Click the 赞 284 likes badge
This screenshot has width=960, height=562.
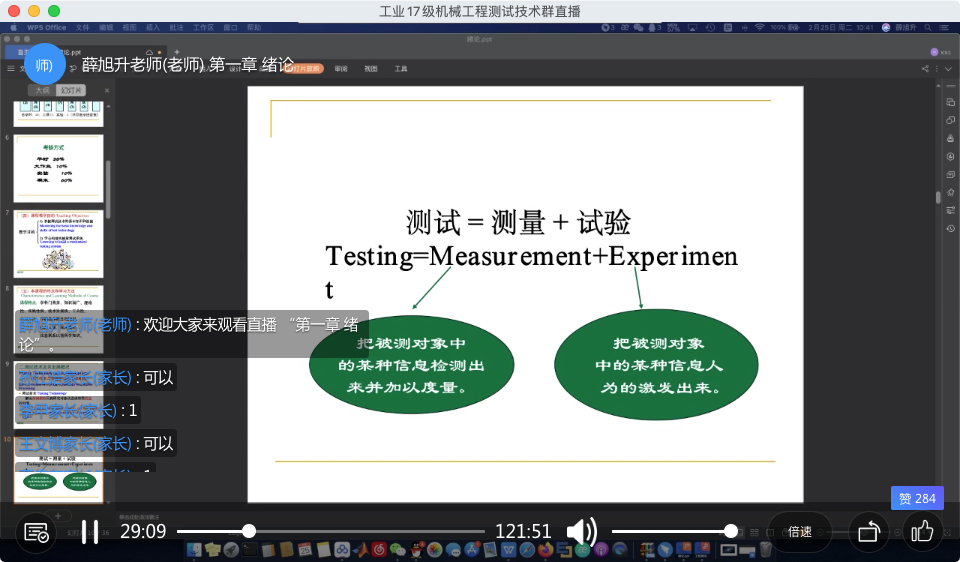click(917, 498)
